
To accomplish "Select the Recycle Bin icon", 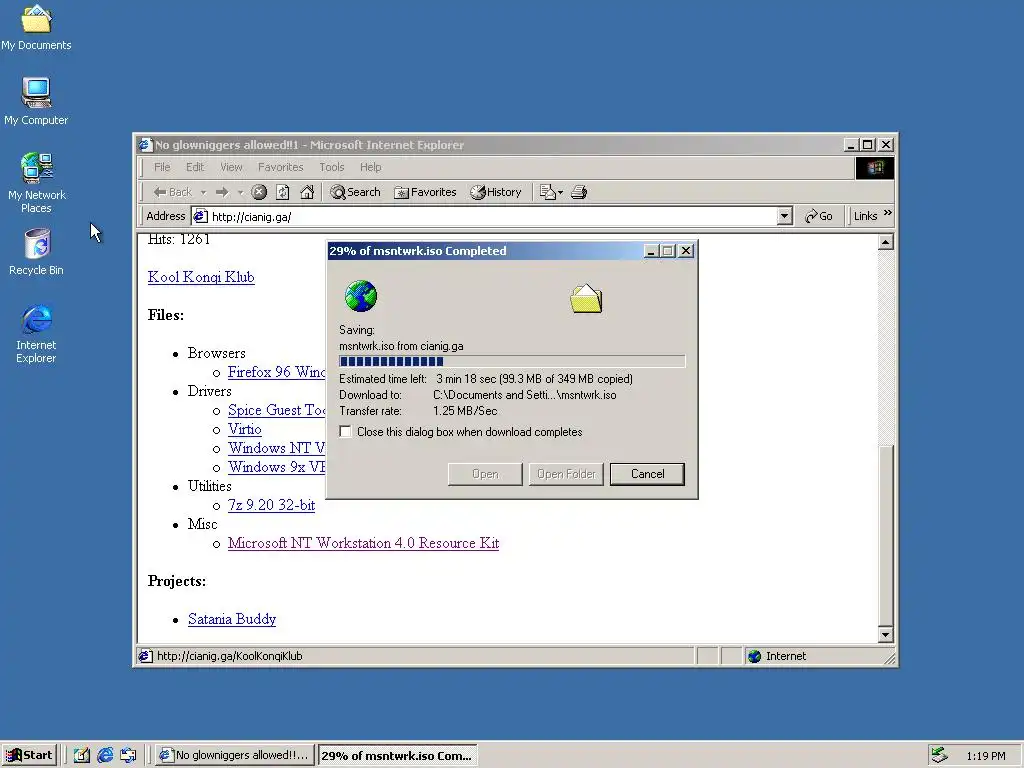I will pyautogui.click(x=36, y=251).
